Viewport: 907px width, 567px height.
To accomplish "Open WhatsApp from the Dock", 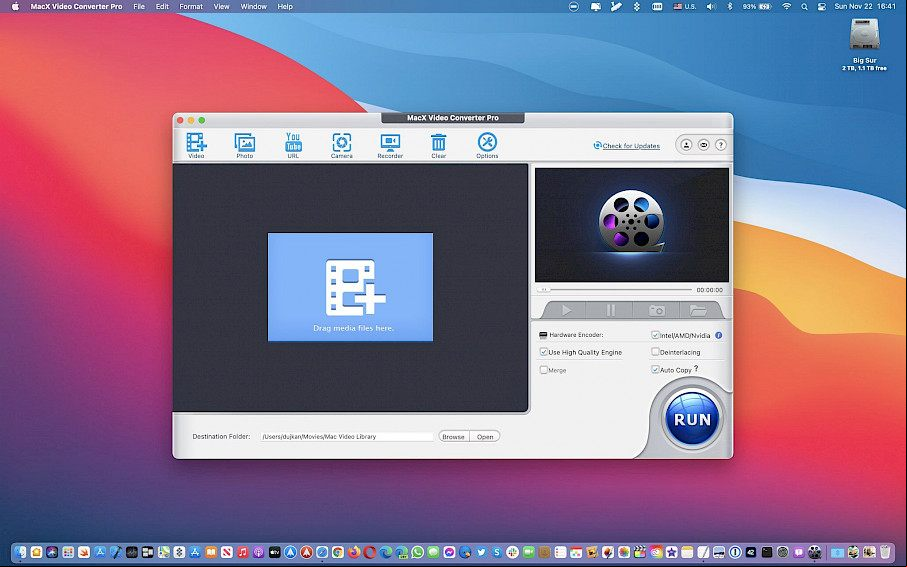I will 418,552.
